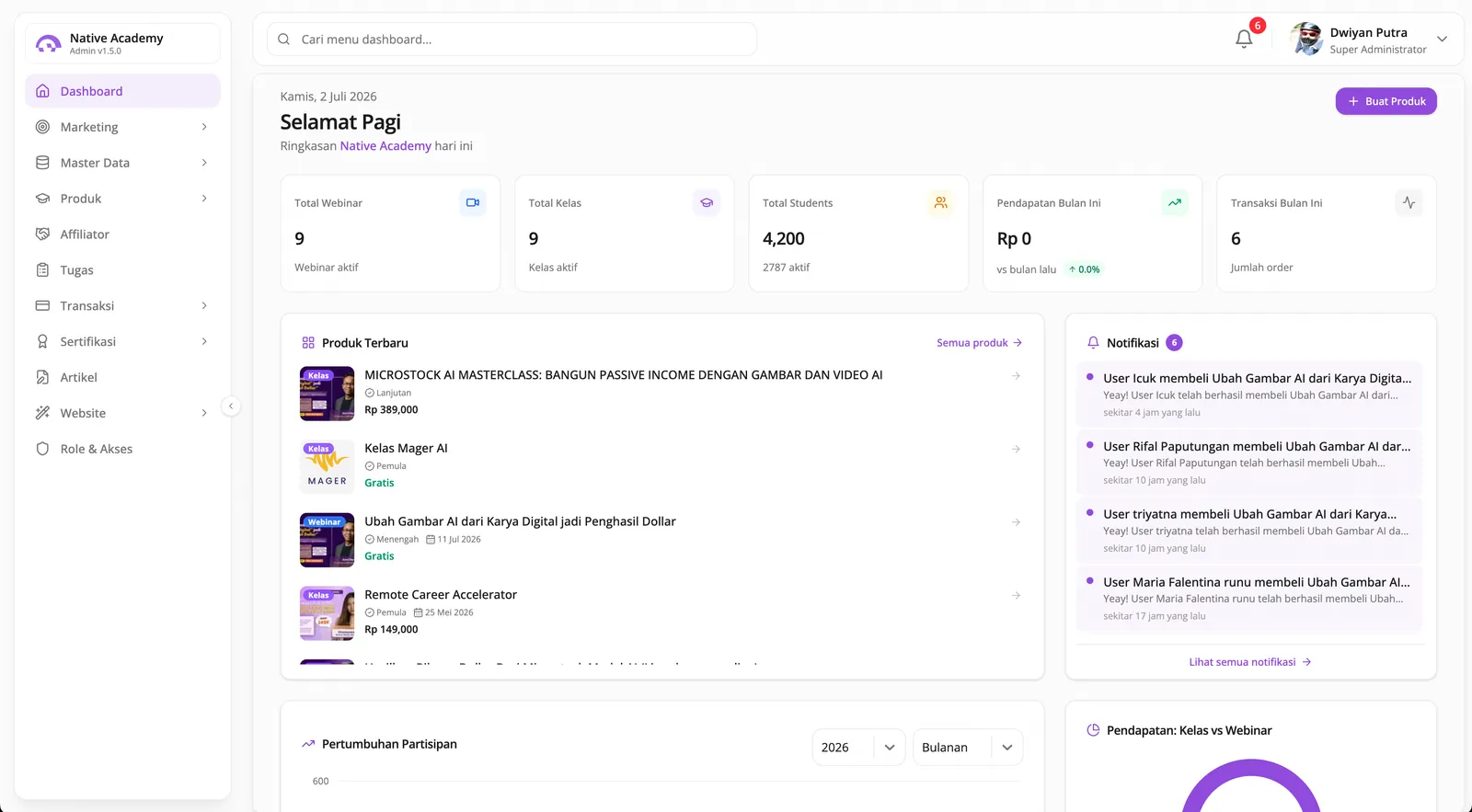Open the Semua produk link

pos(979,343)
